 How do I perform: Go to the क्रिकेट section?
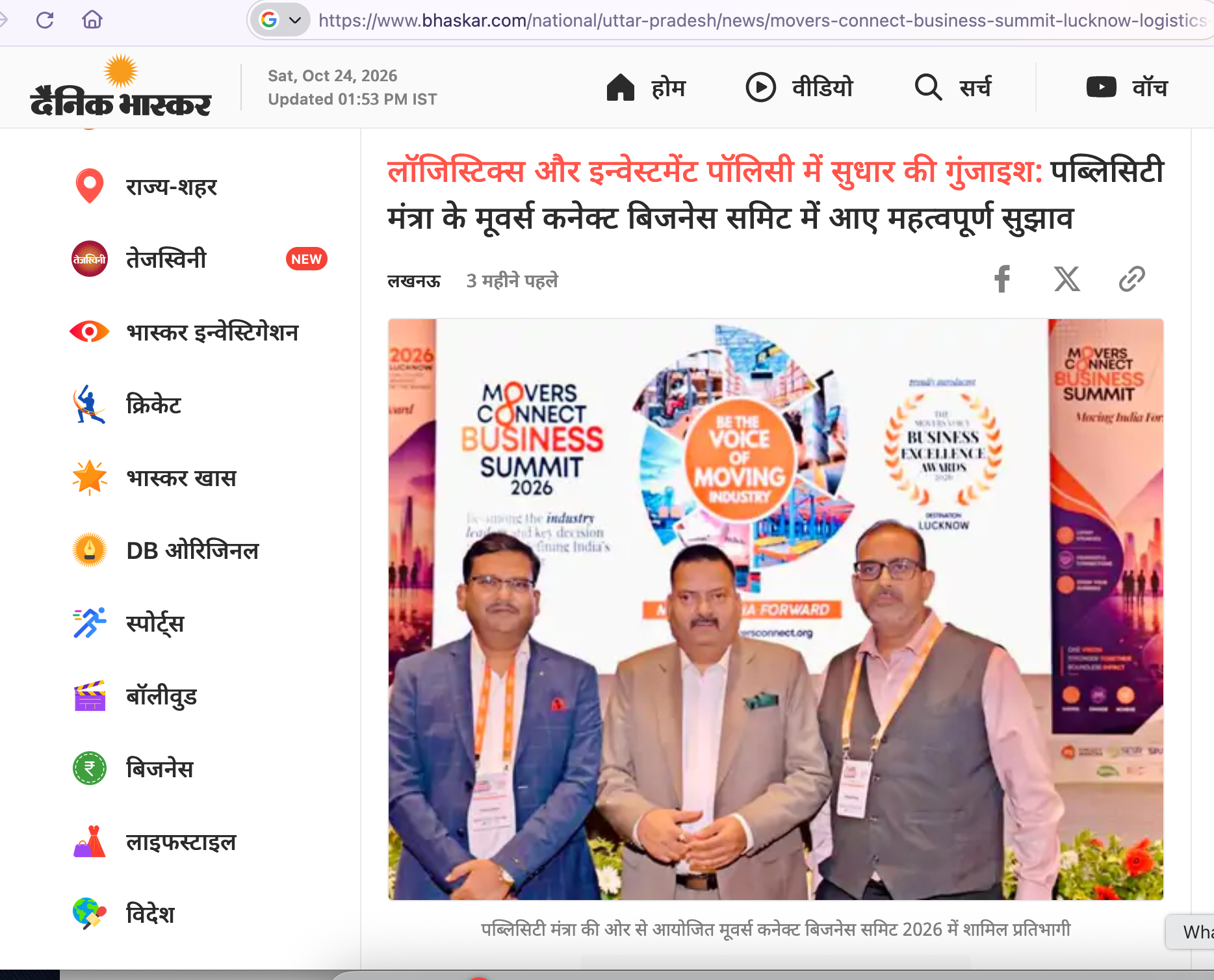[154, 404]
